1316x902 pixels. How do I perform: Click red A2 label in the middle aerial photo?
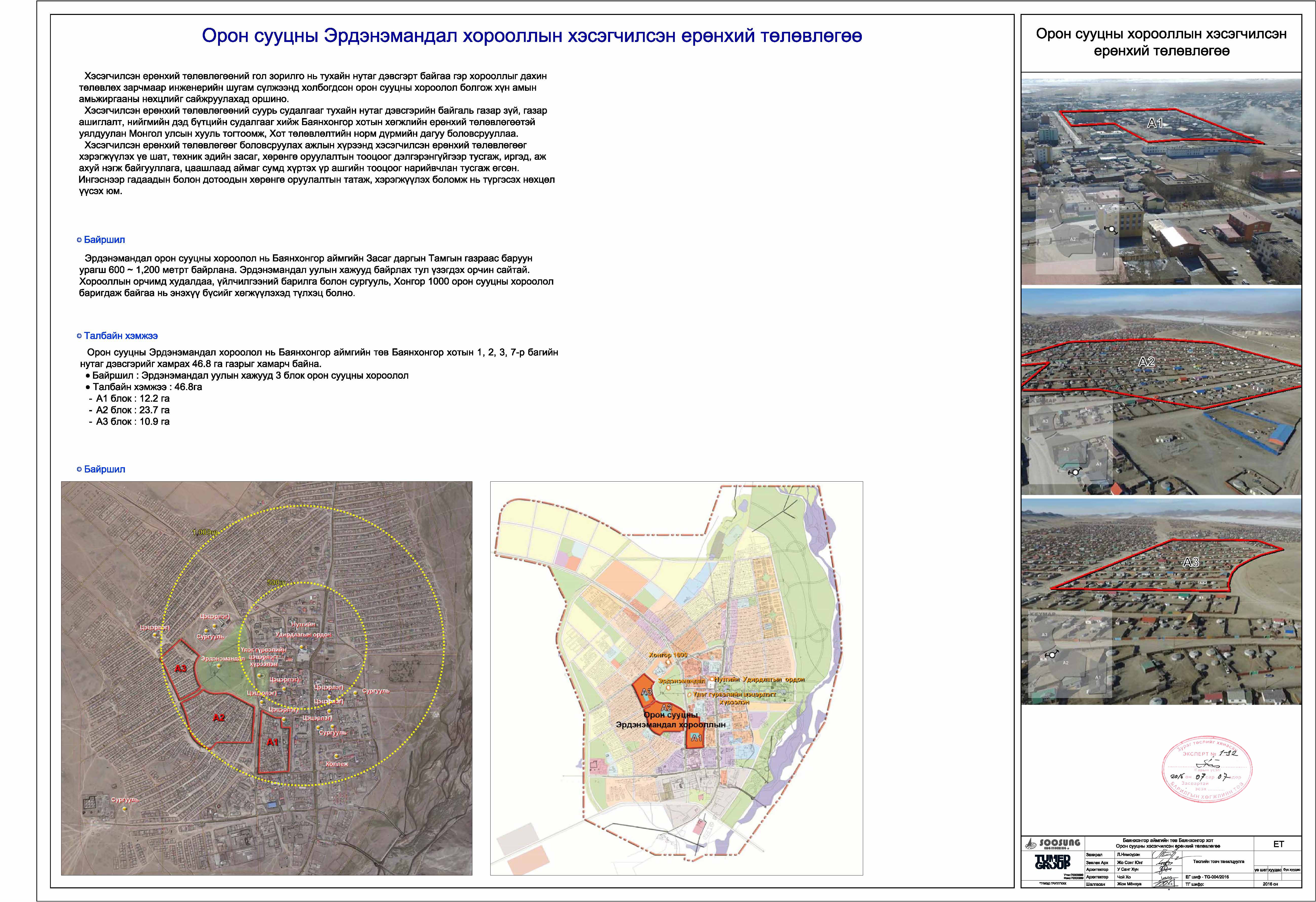1146,362
